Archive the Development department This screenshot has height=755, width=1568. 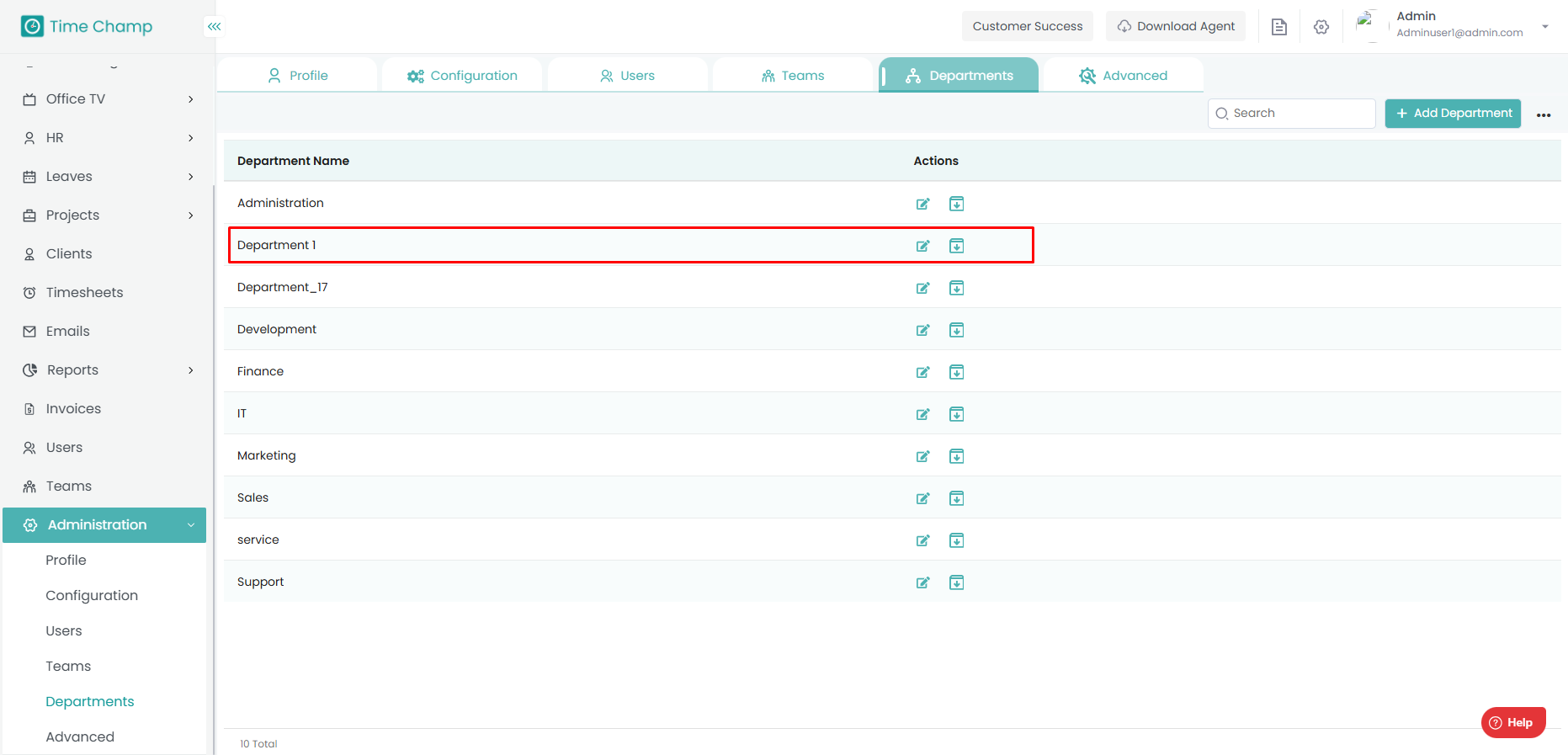(957, 330)
